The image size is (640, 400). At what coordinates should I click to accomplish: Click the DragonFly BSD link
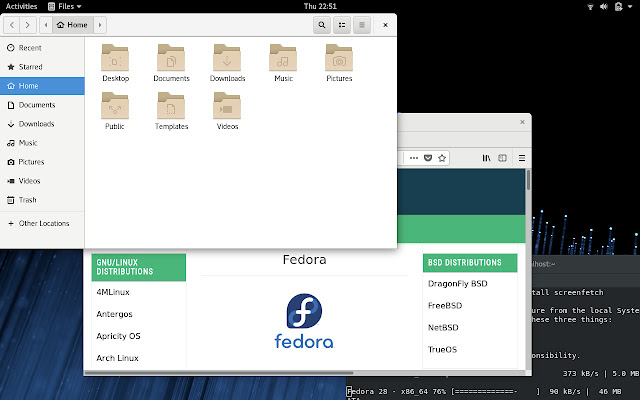tap(458, 284)
